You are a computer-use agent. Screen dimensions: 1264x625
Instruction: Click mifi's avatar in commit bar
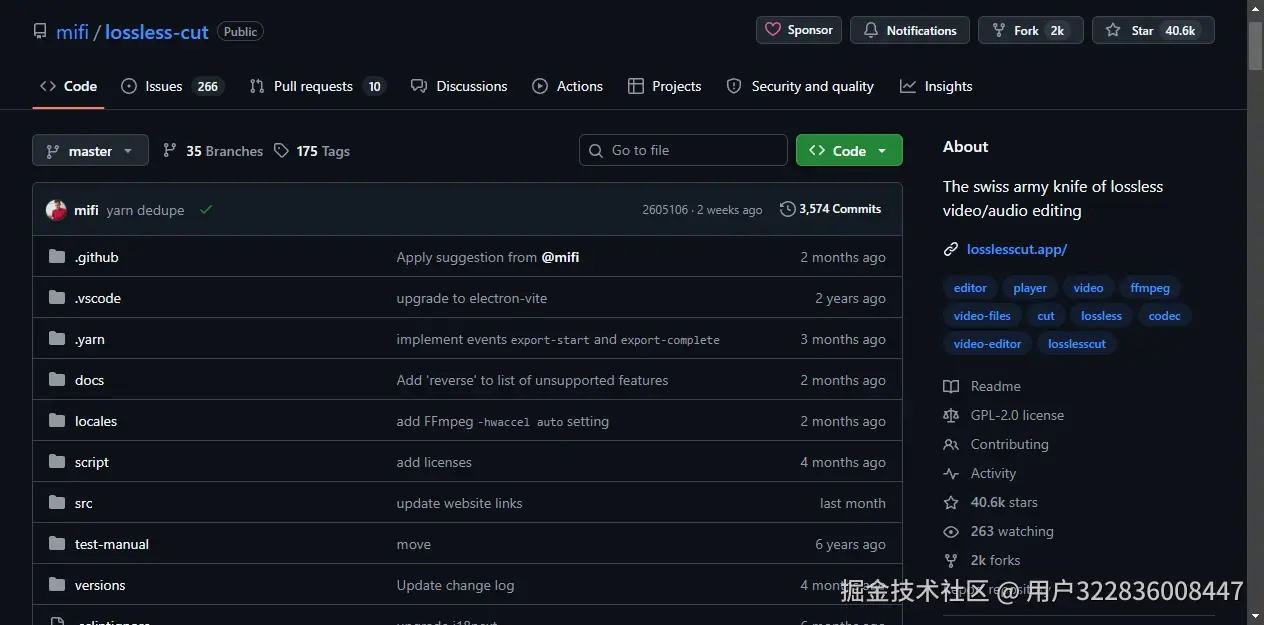[x=56, y=210]
